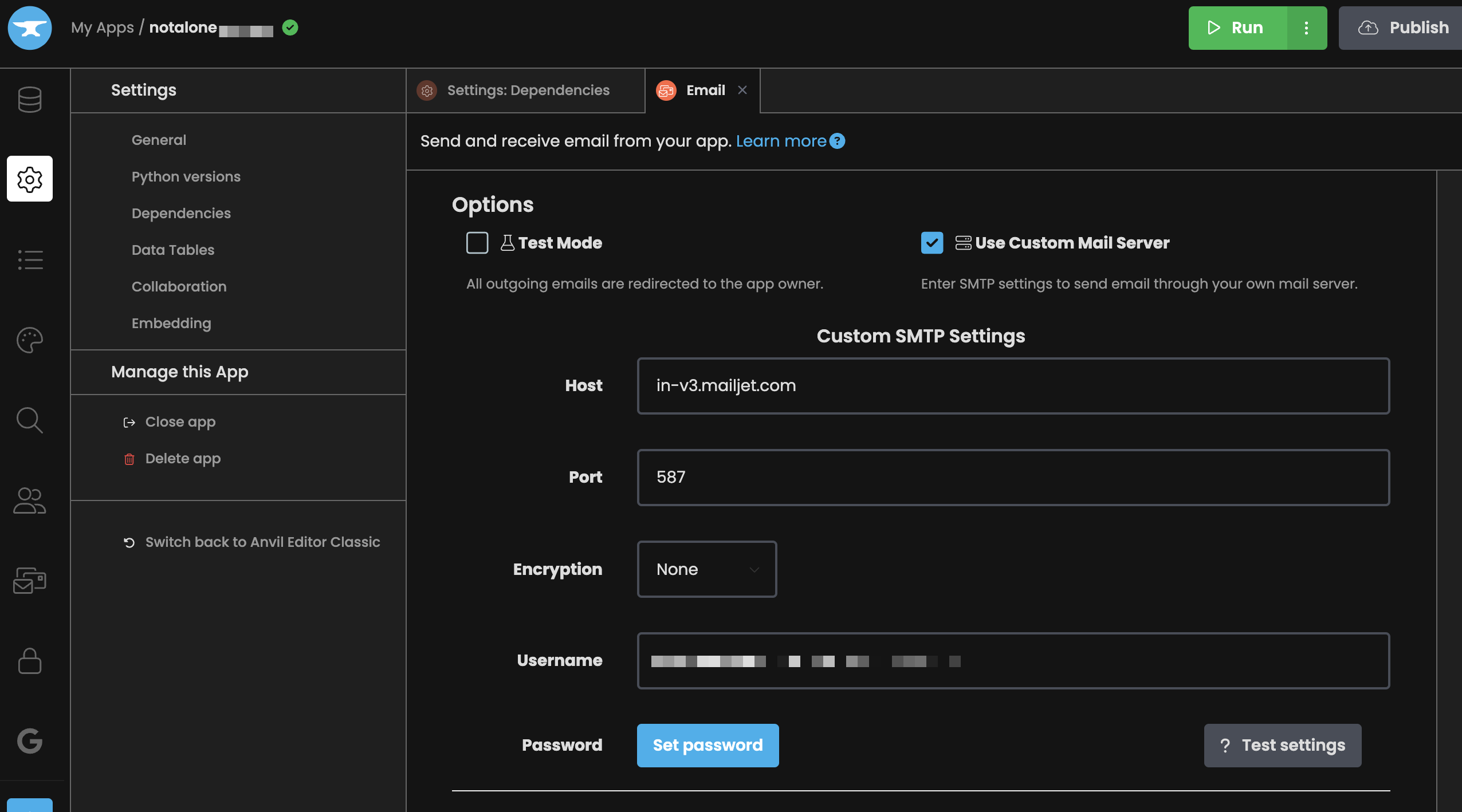Image resolution: width=1462 pixels, height=812 pixels.
Task: Open the Encryption dropdown
Action: pos(707,569)
